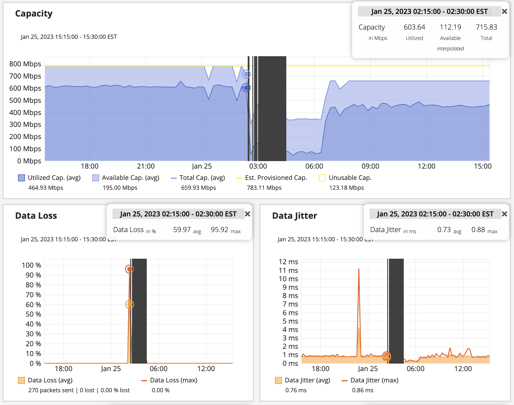Toggle Data Loss (max) legend line
Screen dimensions: 514x405
(144, 380)
